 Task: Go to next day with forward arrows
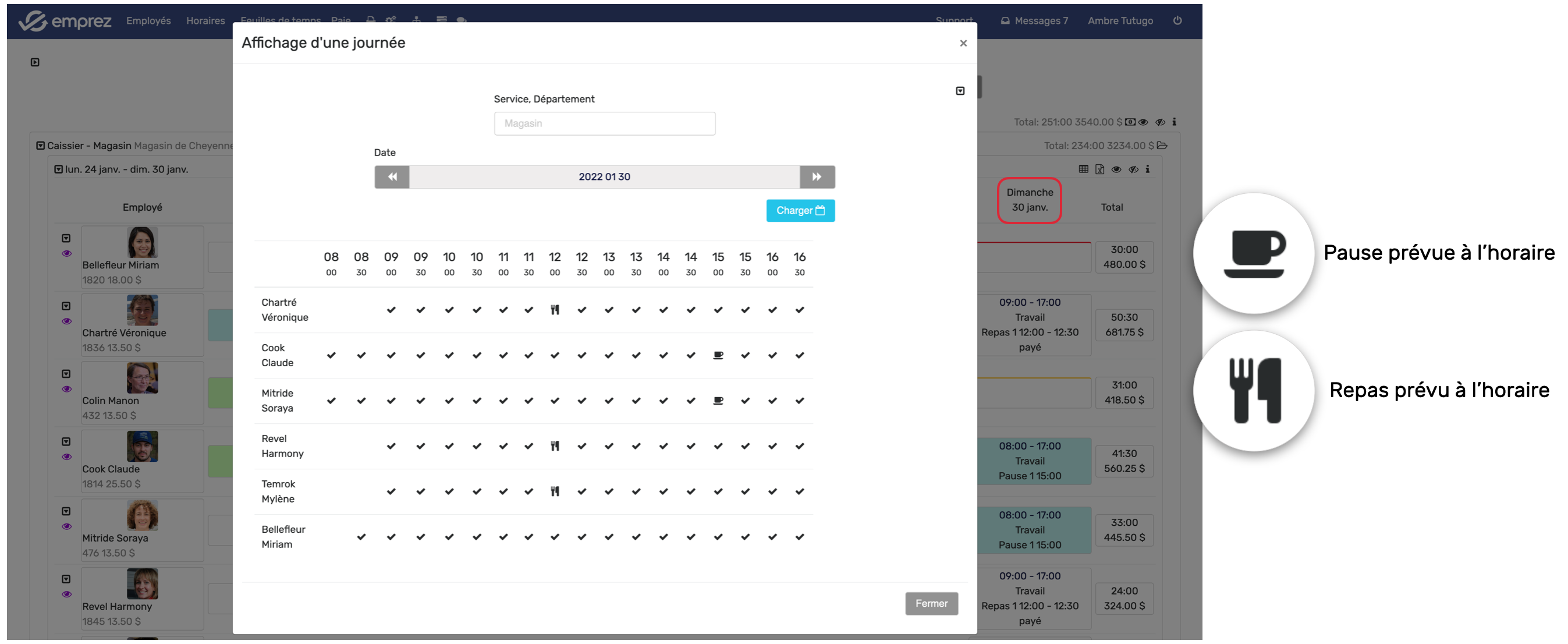pos(816,176)
